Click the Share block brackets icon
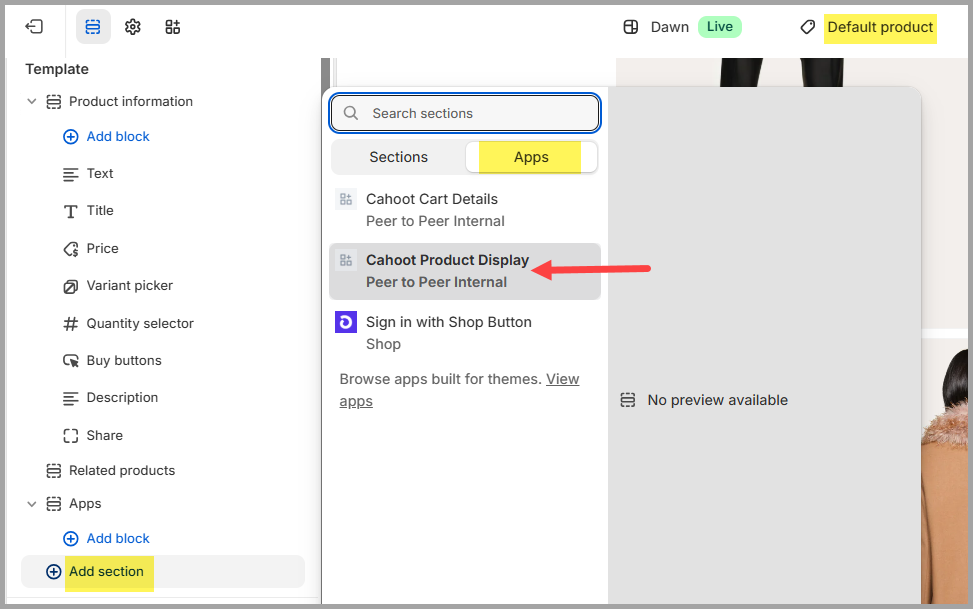 (71, 436)
